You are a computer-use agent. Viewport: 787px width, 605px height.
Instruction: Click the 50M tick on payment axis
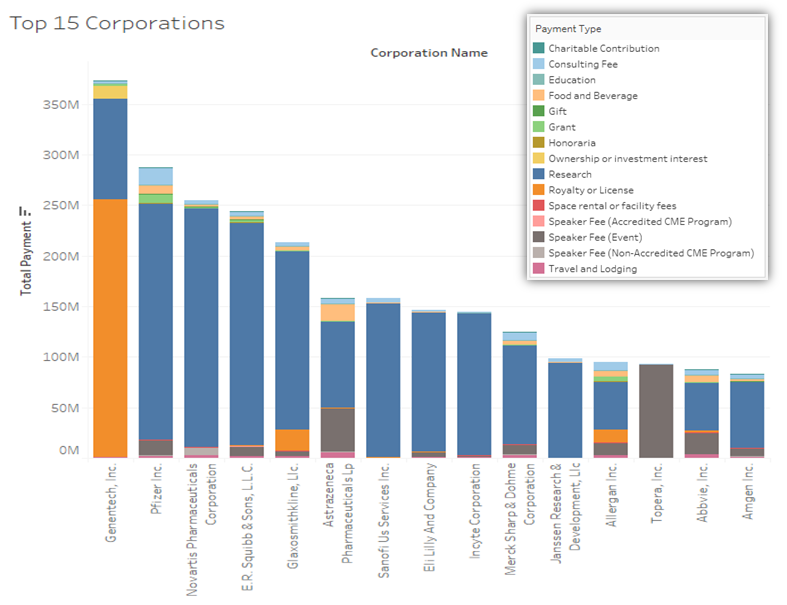pos(65,408)
